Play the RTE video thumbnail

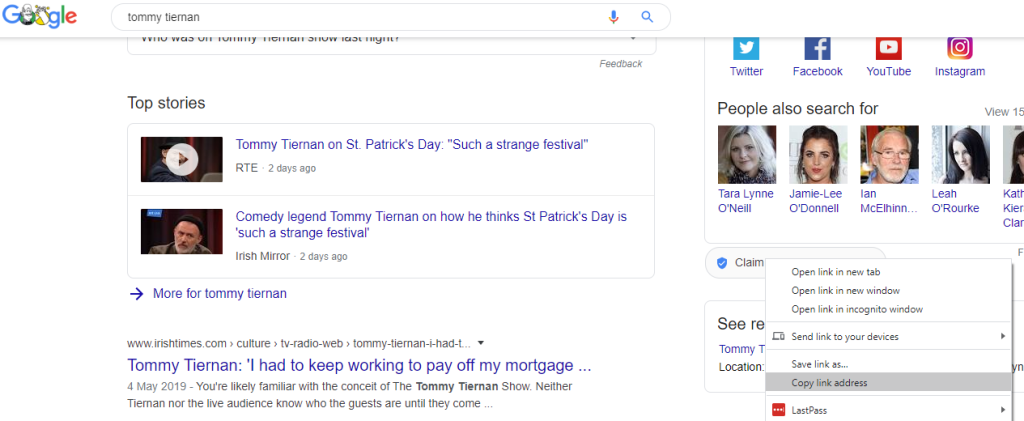tap(181, 159)
